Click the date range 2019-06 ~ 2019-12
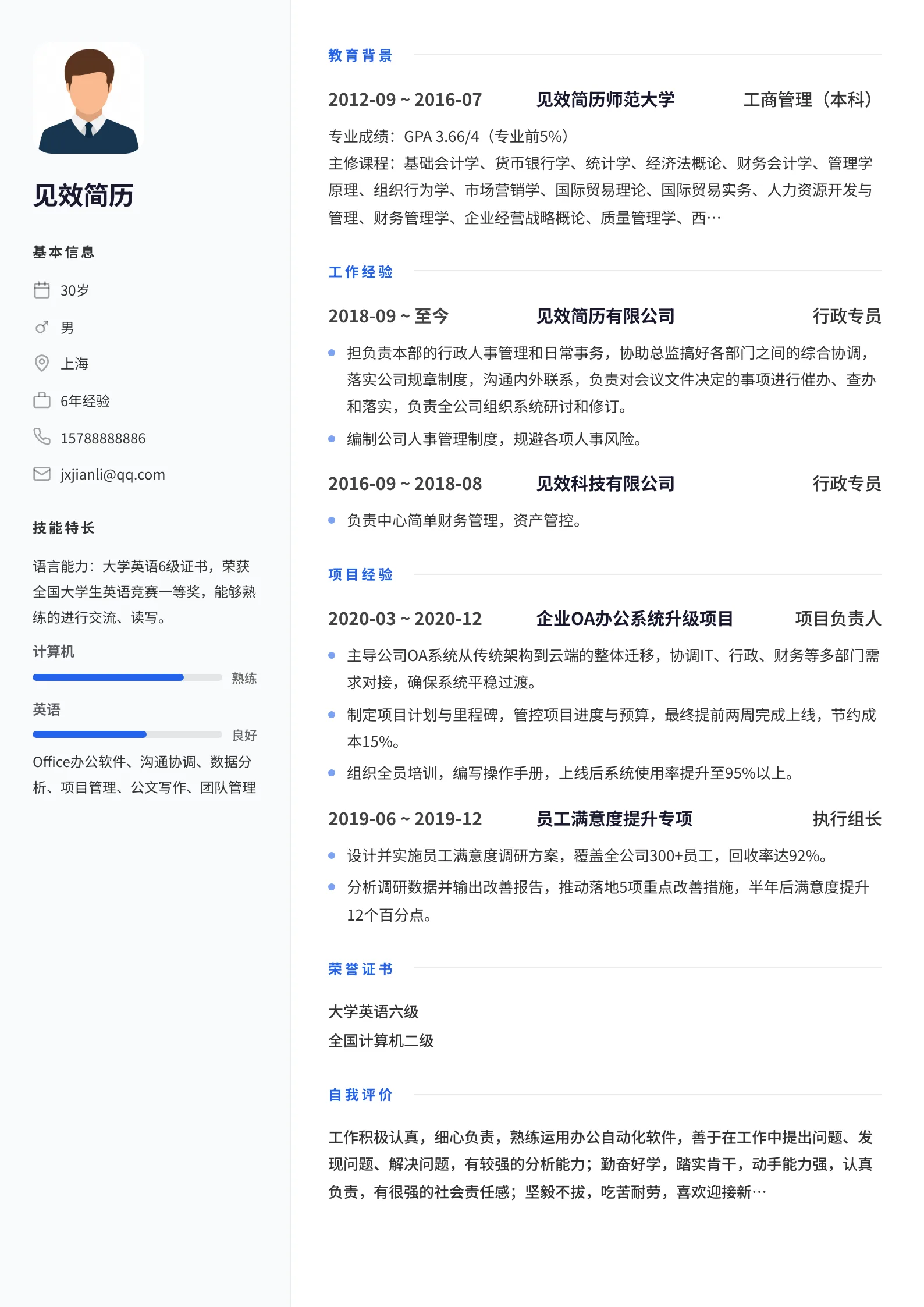 click(405, 819)
